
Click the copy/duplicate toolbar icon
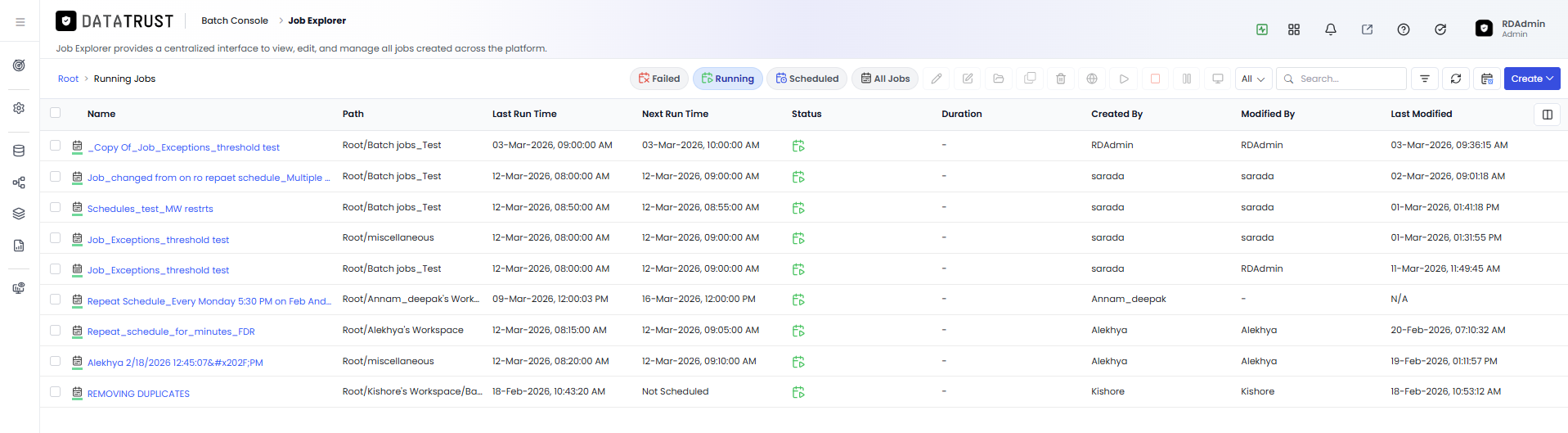(x=1030, y=79)
